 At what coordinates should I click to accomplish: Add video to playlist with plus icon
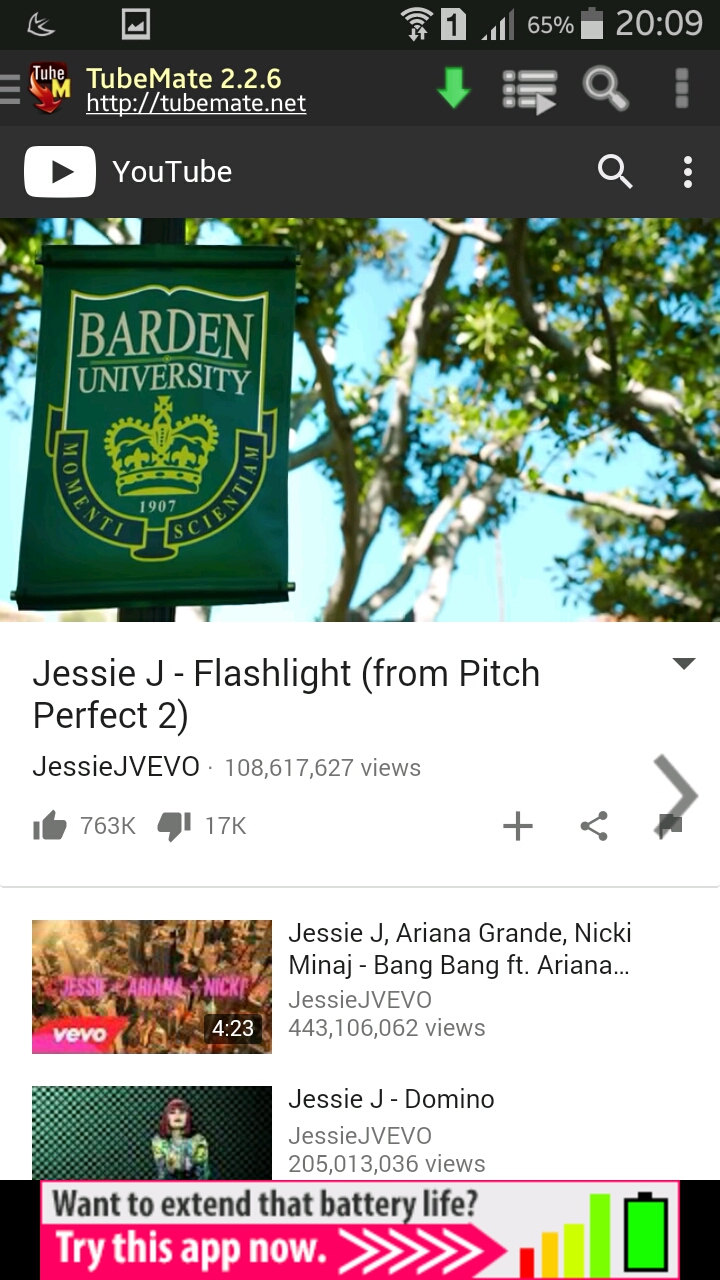click(x=517, y=826)
